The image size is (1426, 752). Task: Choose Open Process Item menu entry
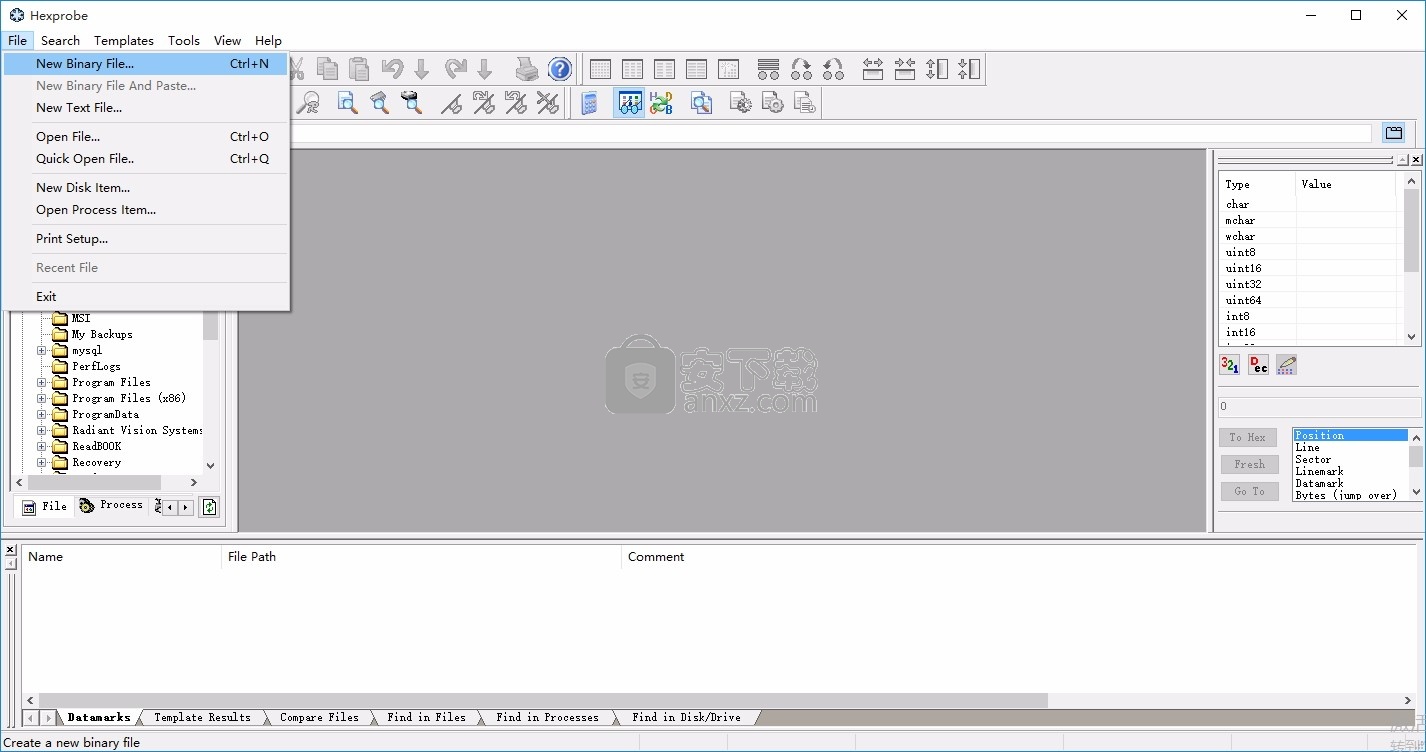(x=146, y=210)
